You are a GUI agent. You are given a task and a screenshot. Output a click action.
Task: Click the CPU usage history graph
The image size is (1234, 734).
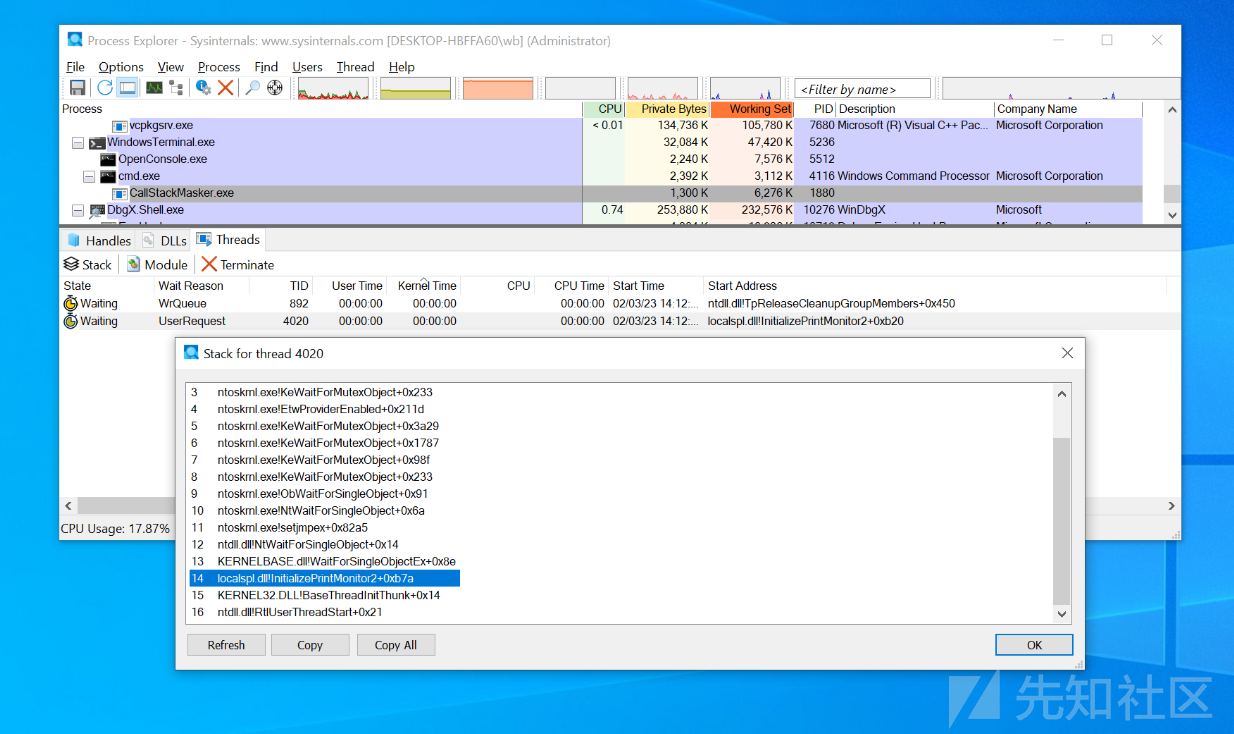[x=333, y=89]
